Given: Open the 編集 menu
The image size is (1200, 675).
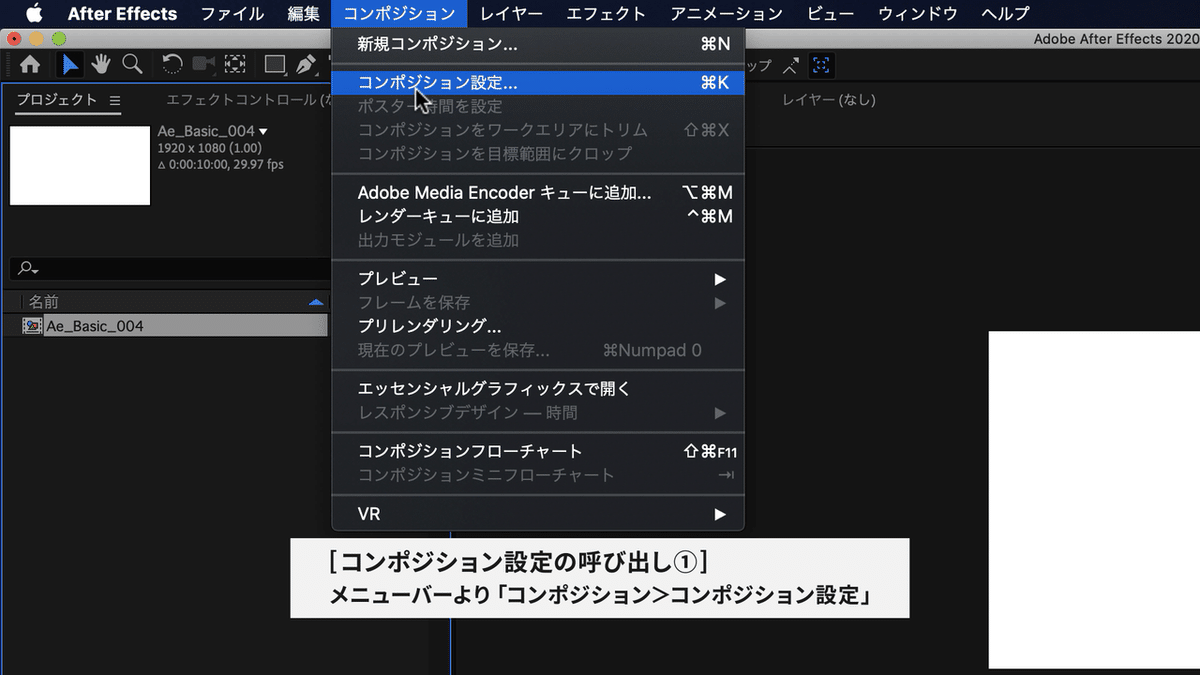Looking at the screenshot, I should click(x=304, y=14).
